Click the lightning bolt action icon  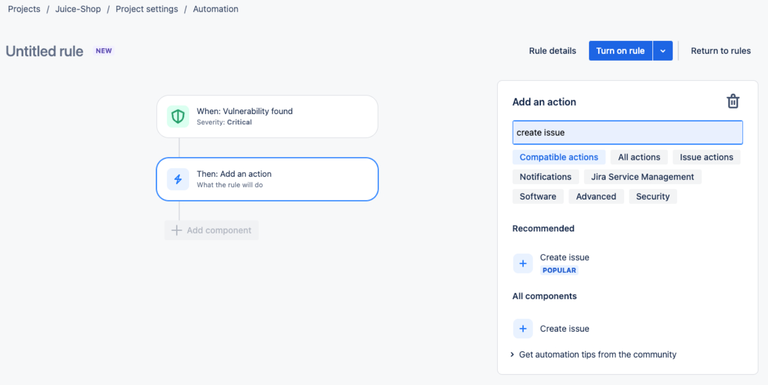[178, 179]
